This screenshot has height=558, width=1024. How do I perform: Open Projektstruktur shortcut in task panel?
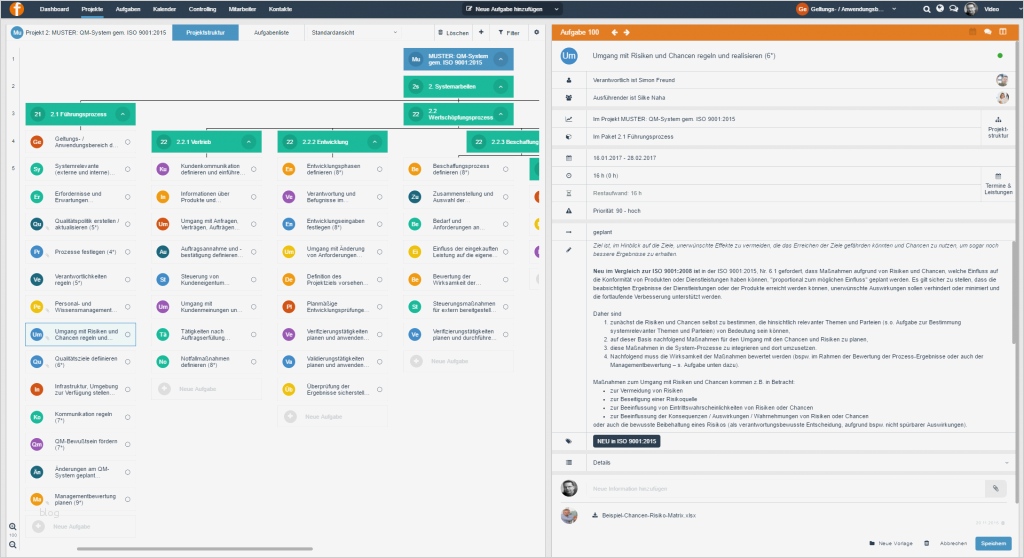point(998,127)
